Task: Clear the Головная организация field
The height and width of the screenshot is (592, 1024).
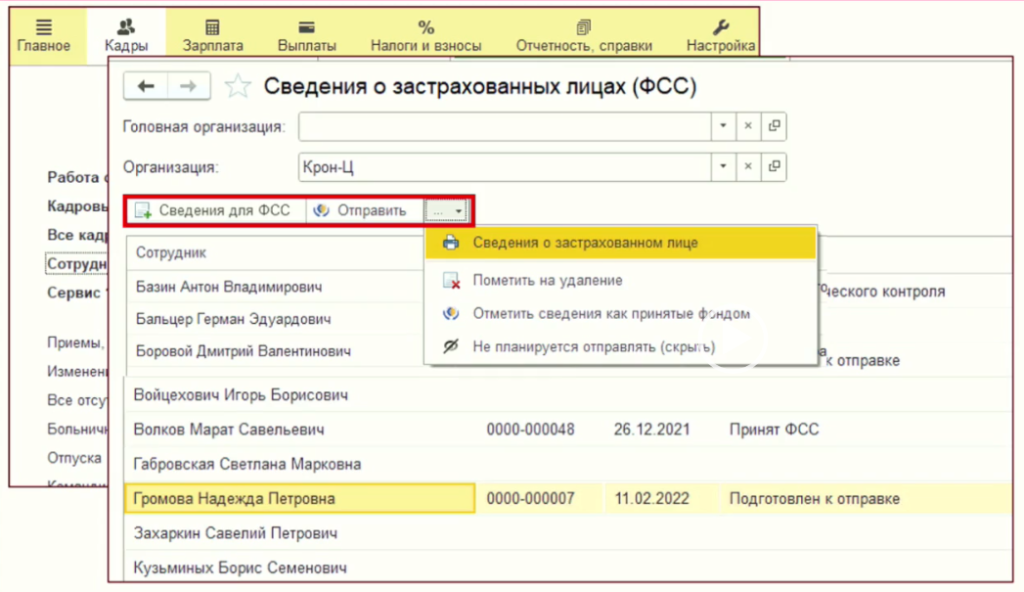Action: (x=748, y=127)
